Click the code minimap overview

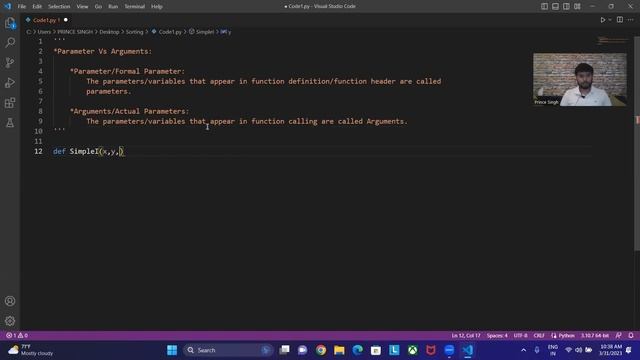(x=612, y=41)
